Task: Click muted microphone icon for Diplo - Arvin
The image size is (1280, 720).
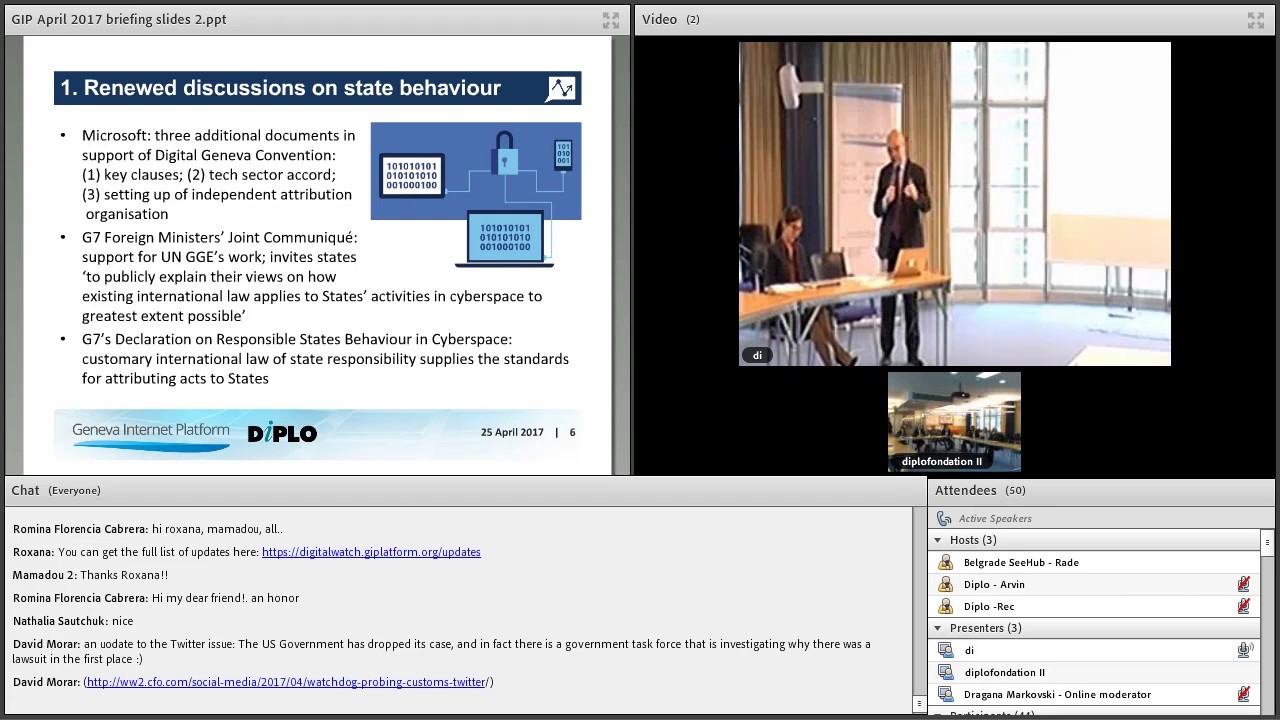Action: (1244, 584)
